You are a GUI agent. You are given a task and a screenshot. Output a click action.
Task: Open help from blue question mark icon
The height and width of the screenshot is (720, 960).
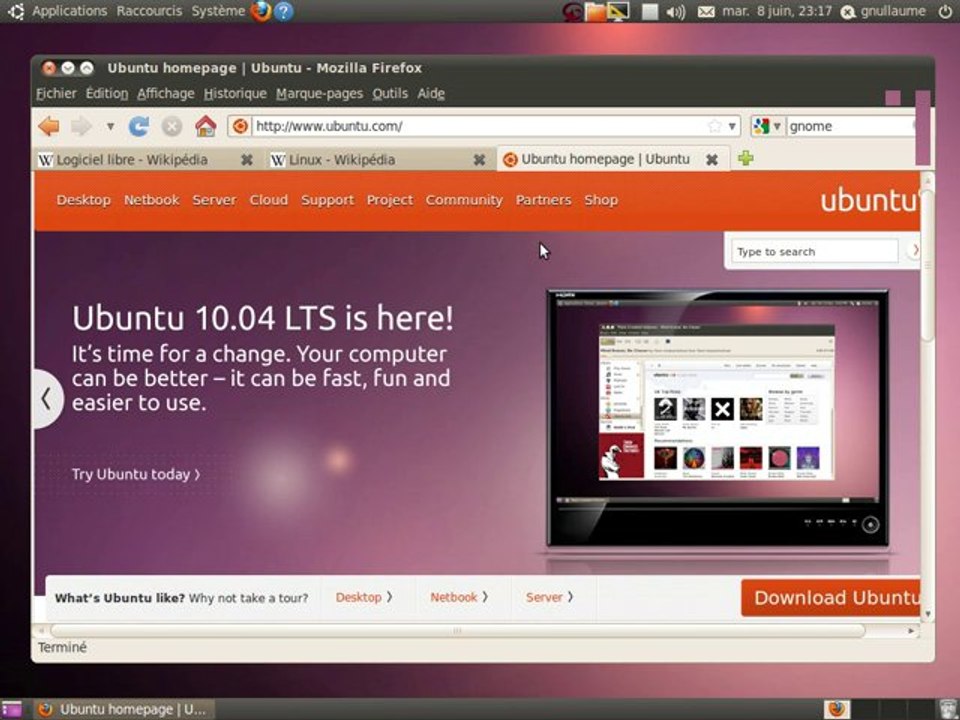[283, 11]
